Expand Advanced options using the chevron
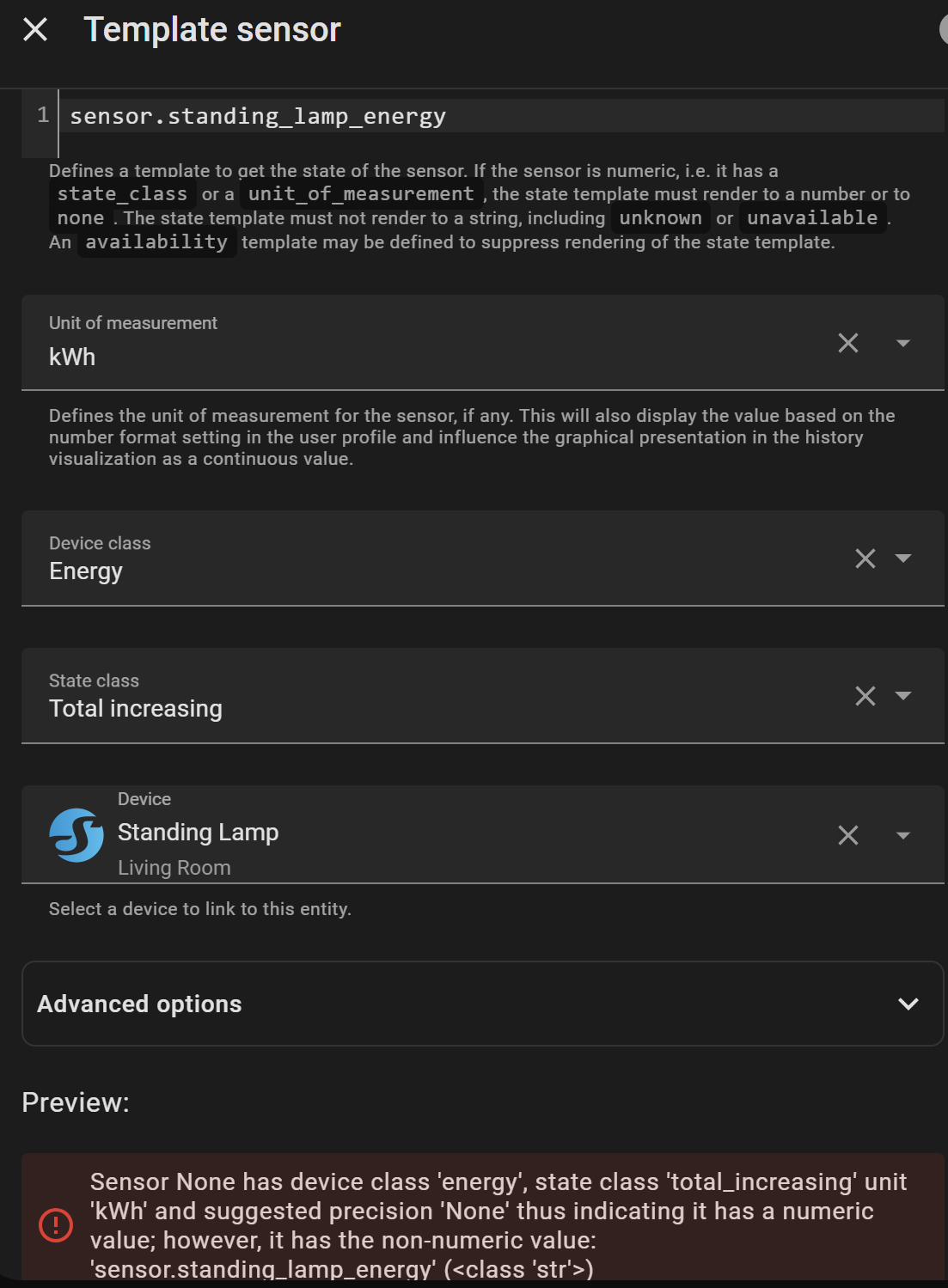Viewport: 948px width, 1288px height. pos(908,1004)
